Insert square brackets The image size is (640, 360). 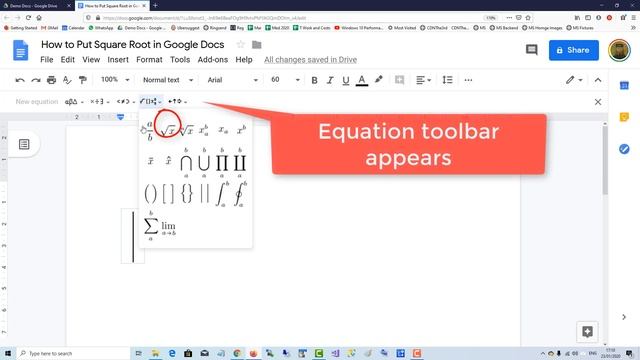coord(168,193)
